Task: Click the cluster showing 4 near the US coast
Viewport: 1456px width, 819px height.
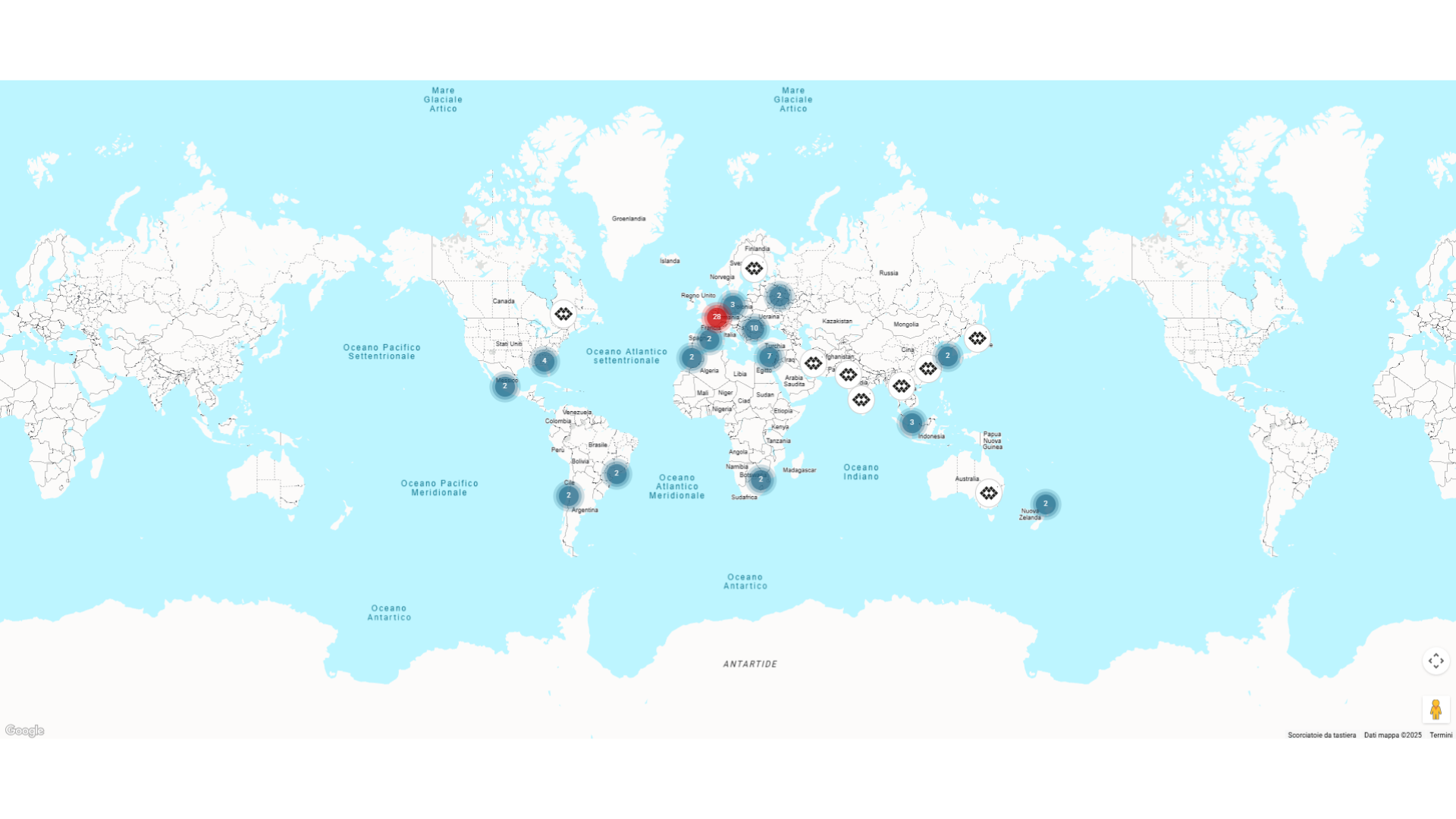Action: pyautogui.click(x=544, y=362)
